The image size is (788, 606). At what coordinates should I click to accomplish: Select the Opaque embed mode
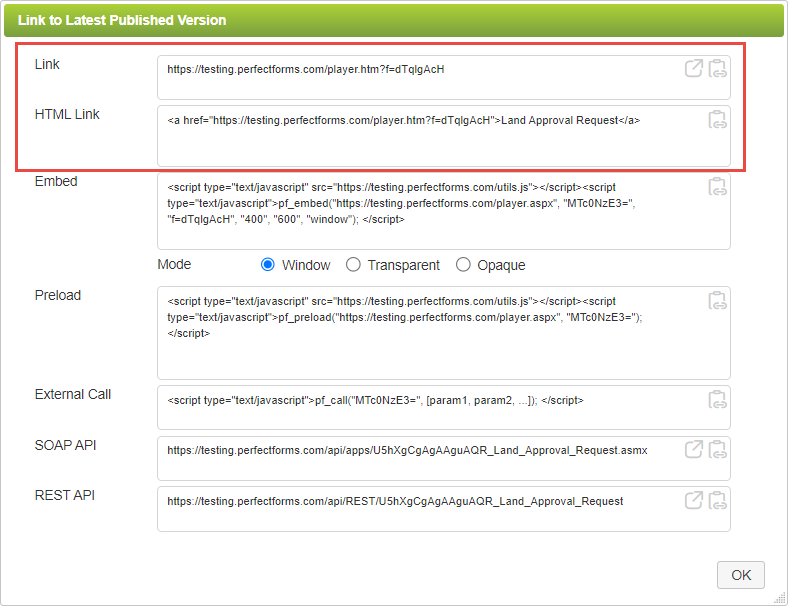pos(463,264)
